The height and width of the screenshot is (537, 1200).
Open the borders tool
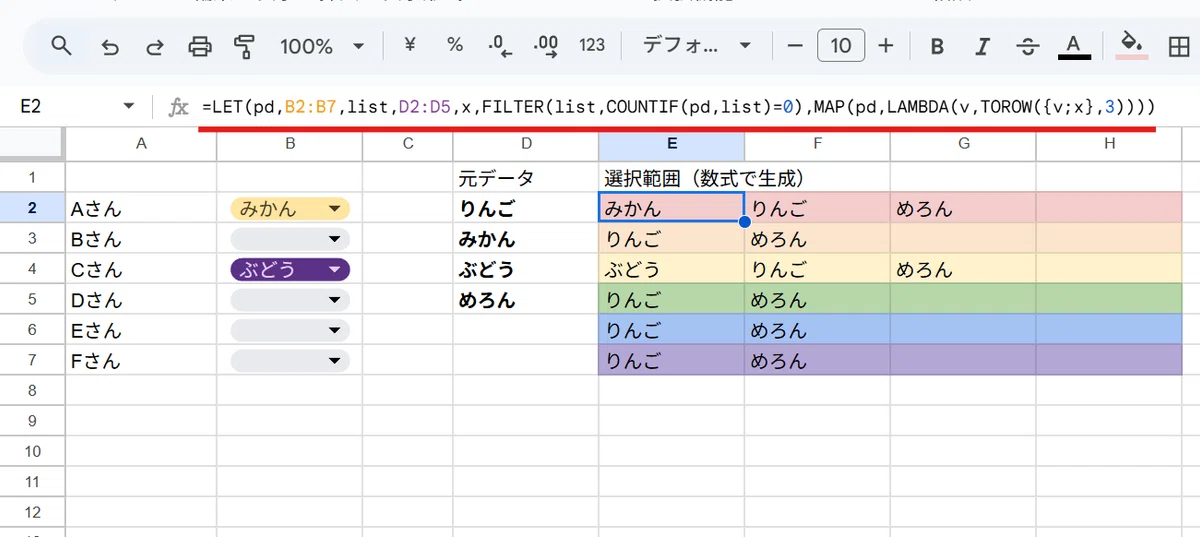coord(1178,46)
